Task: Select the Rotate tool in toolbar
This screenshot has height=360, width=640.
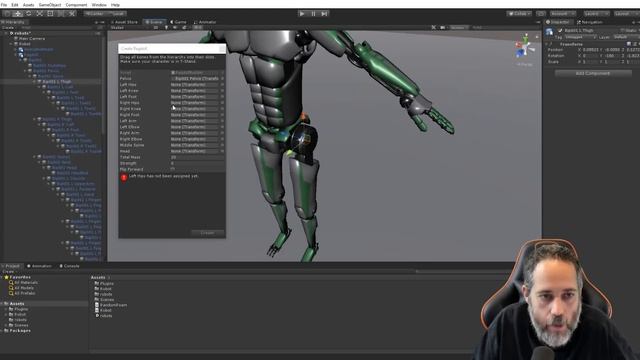Action: pyautogui.click(x=29, y=13)
